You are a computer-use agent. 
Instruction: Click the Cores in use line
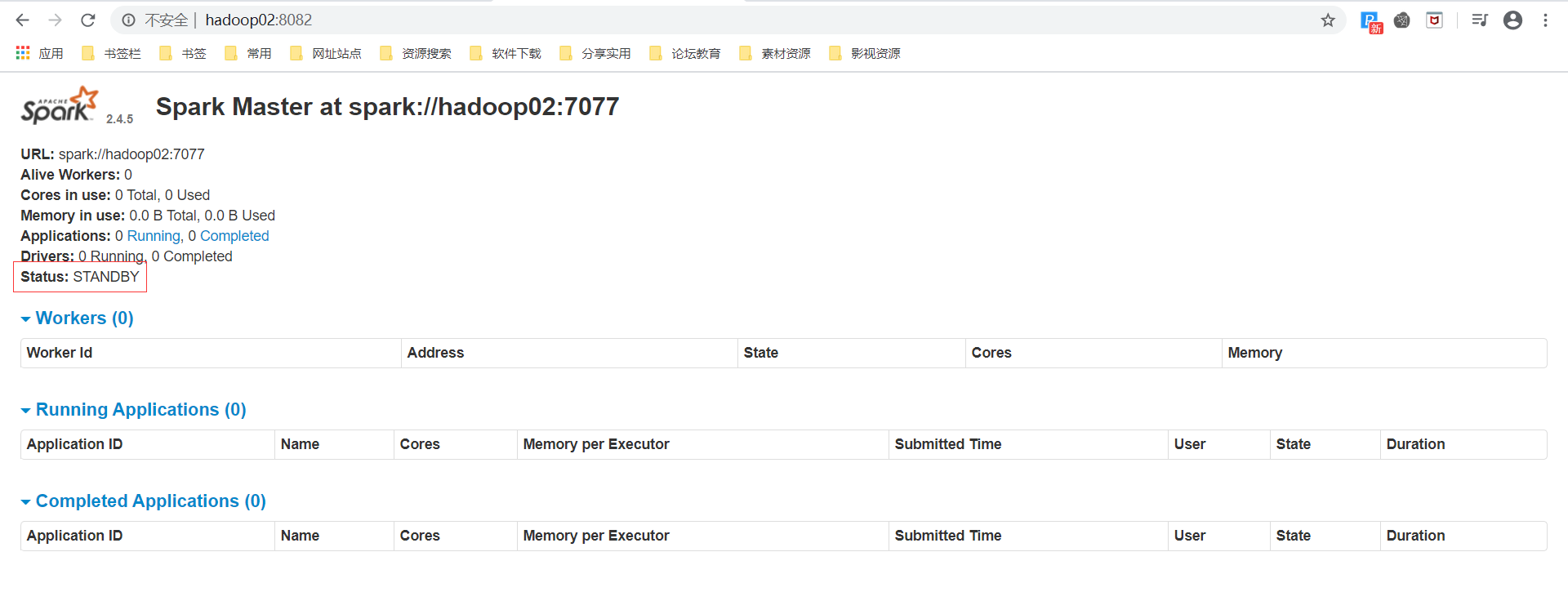click(x=115, y=195)
